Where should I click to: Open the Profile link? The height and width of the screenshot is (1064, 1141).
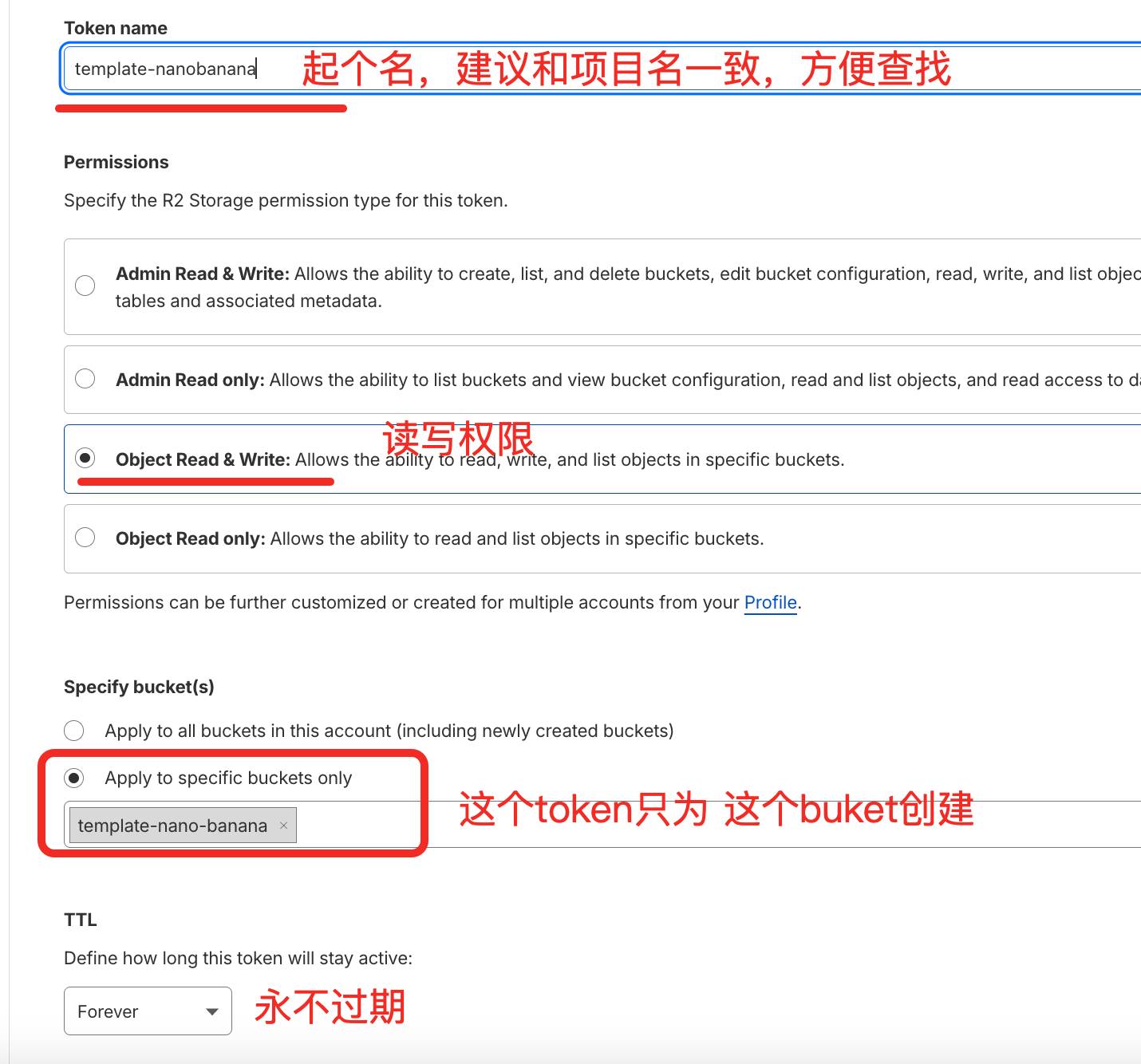click(770, 602)
